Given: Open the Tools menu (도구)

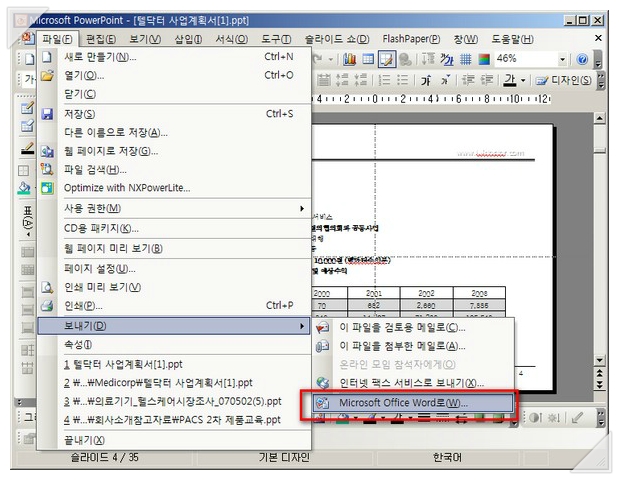Looking at the screenshot, I should point(276,39).
